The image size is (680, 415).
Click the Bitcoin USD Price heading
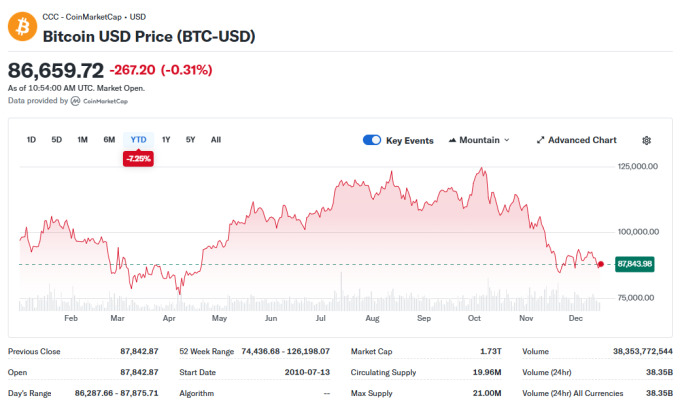pyautogui.click(x=148, y=36)
